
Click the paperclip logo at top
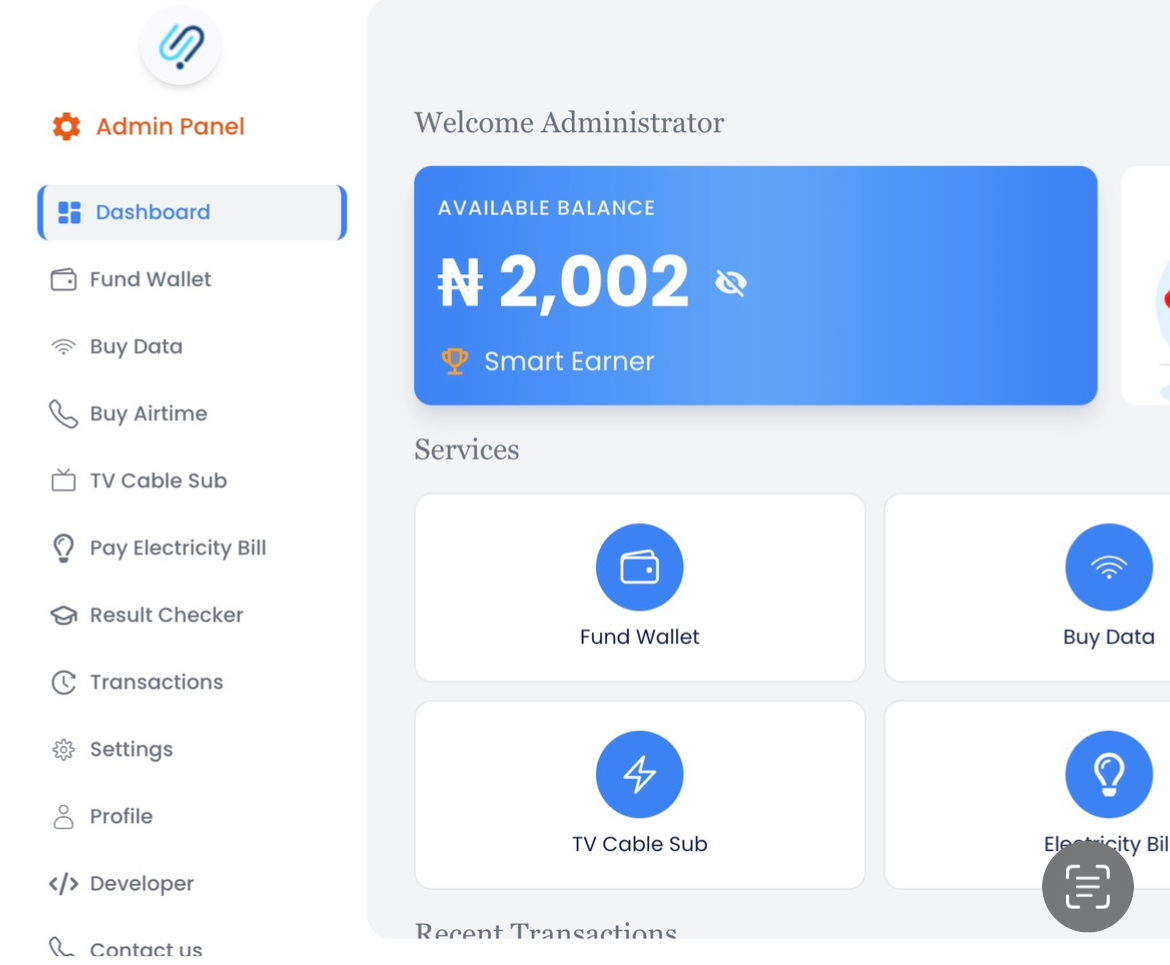181,46
